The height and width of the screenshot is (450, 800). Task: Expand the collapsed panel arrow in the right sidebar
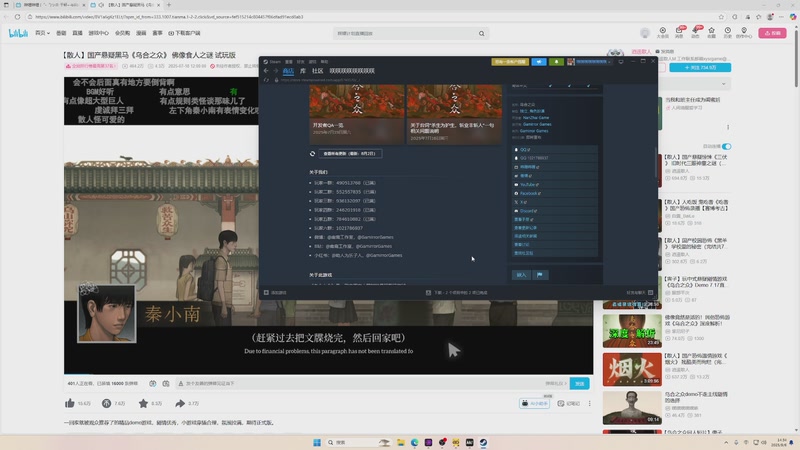coord(723,84)
